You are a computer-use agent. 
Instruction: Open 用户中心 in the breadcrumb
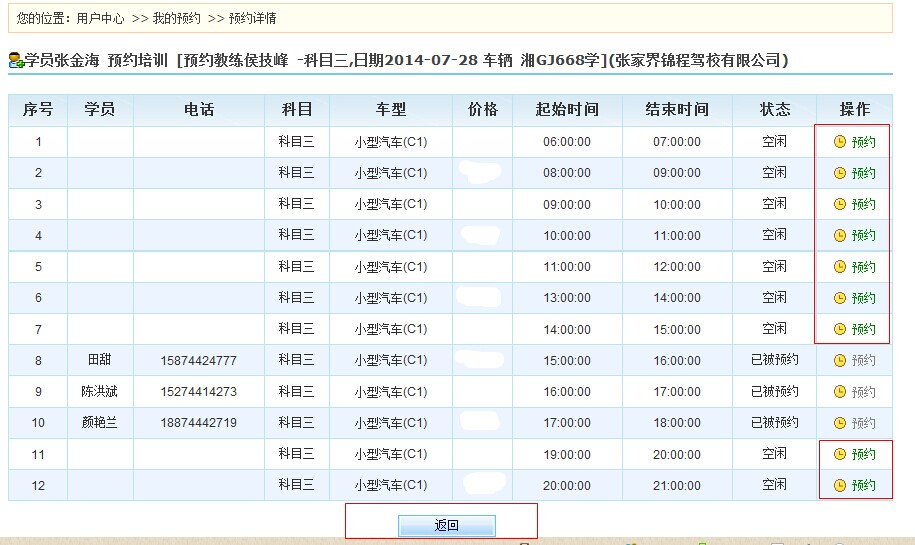[100, 18]
